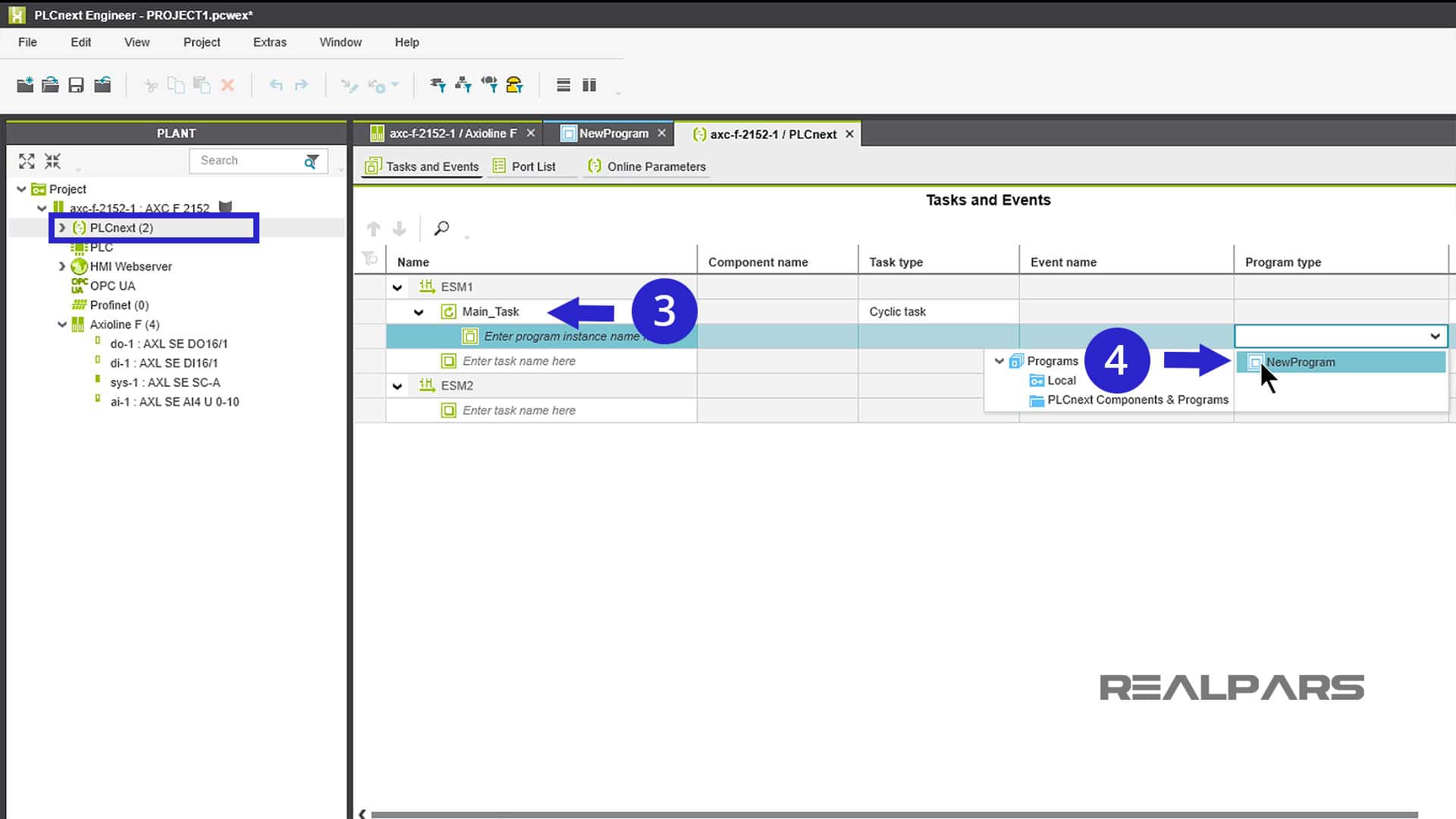Image resolution: width=1456 pixels, height=819 pixels.
Task: Open the Extras menu
Action: coord(270,42)
